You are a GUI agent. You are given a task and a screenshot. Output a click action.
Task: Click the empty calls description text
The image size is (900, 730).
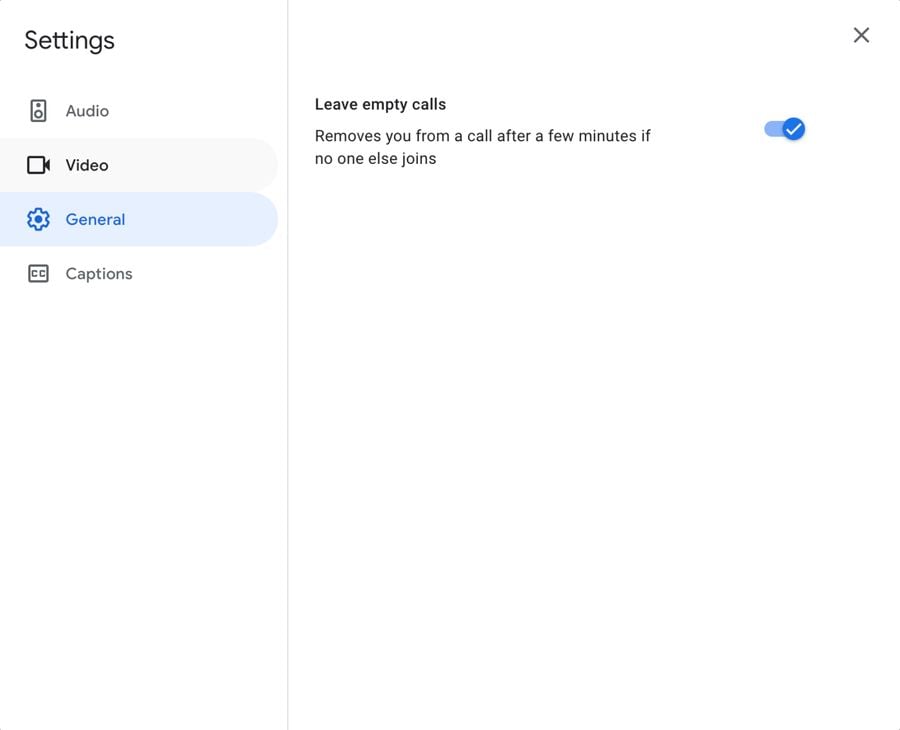(483, 146)
